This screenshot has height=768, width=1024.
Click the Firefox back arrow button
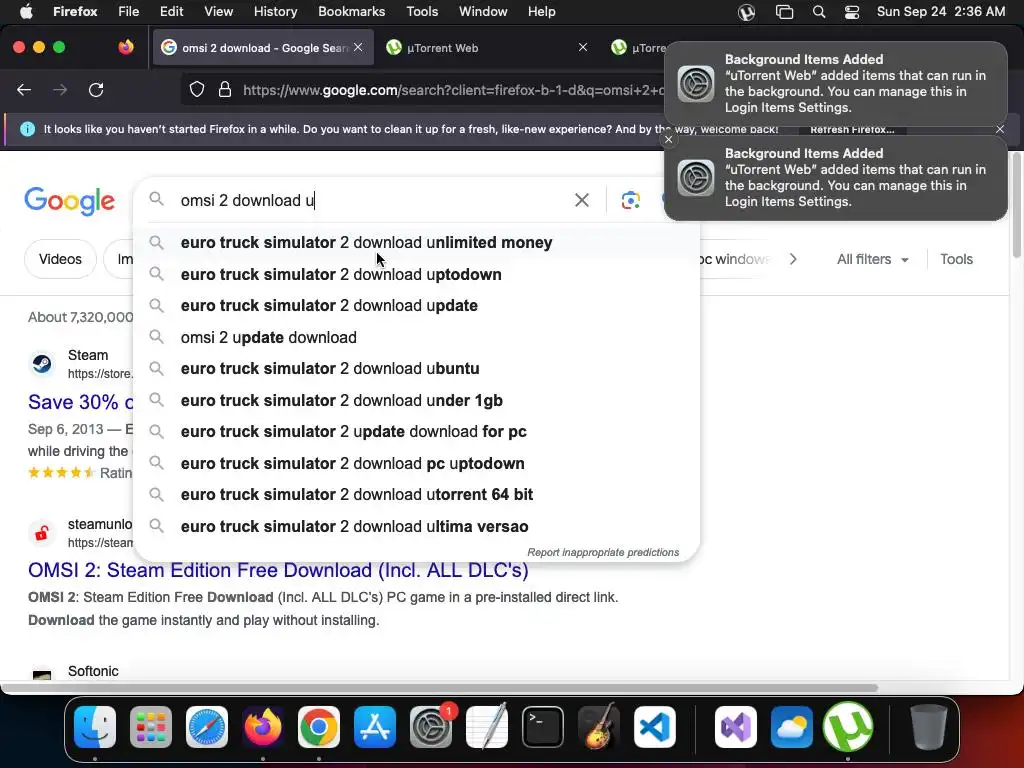(x=24, y=90)
